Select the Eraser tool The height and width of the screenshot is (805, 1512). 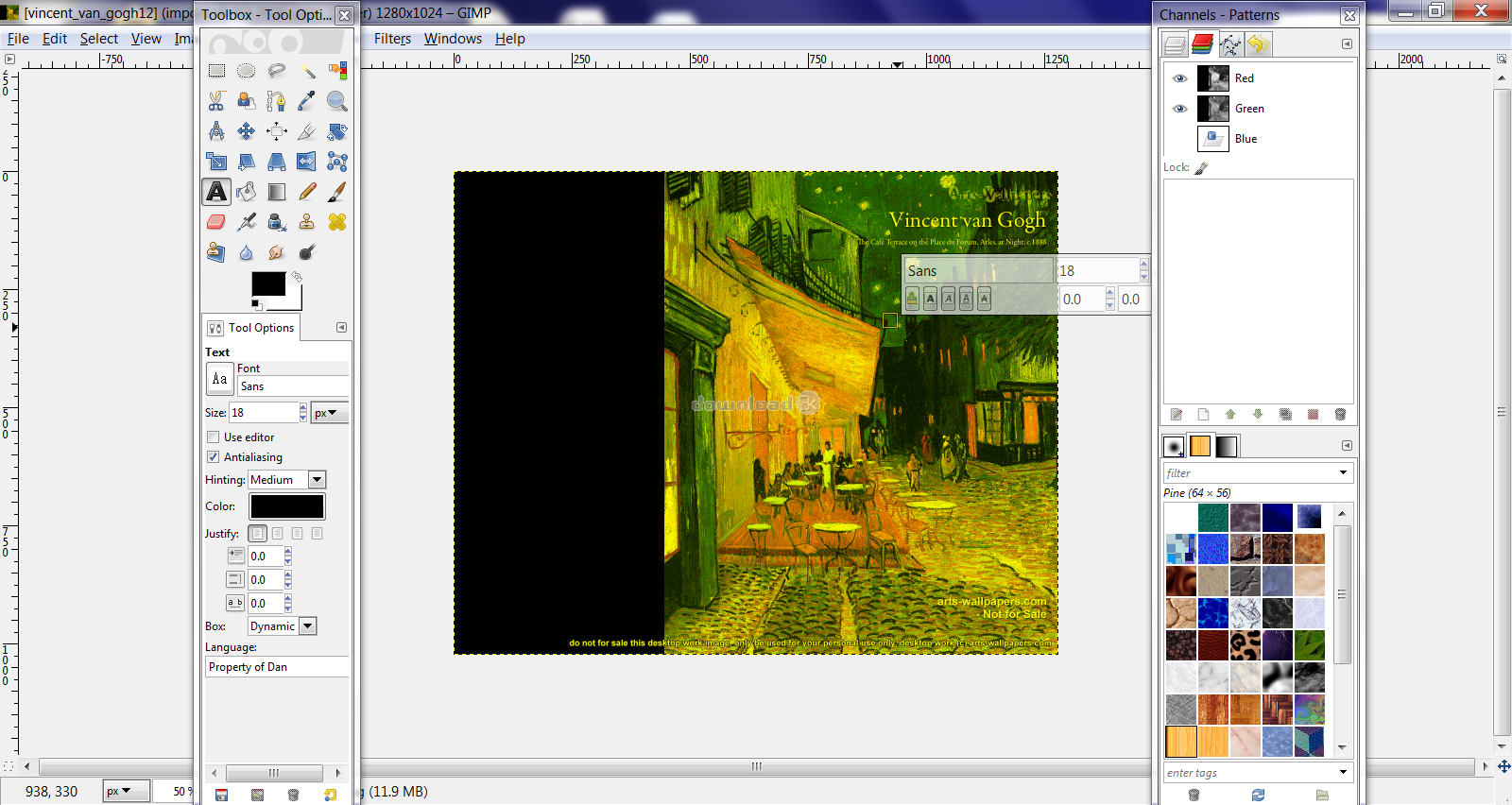coord(216,222)
